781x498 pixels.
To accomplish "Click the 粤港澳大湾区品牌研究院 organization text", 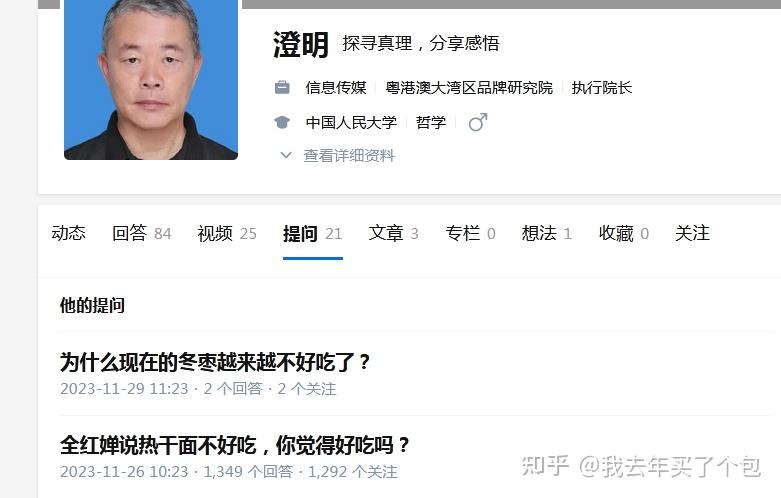I will click(469, 88).
